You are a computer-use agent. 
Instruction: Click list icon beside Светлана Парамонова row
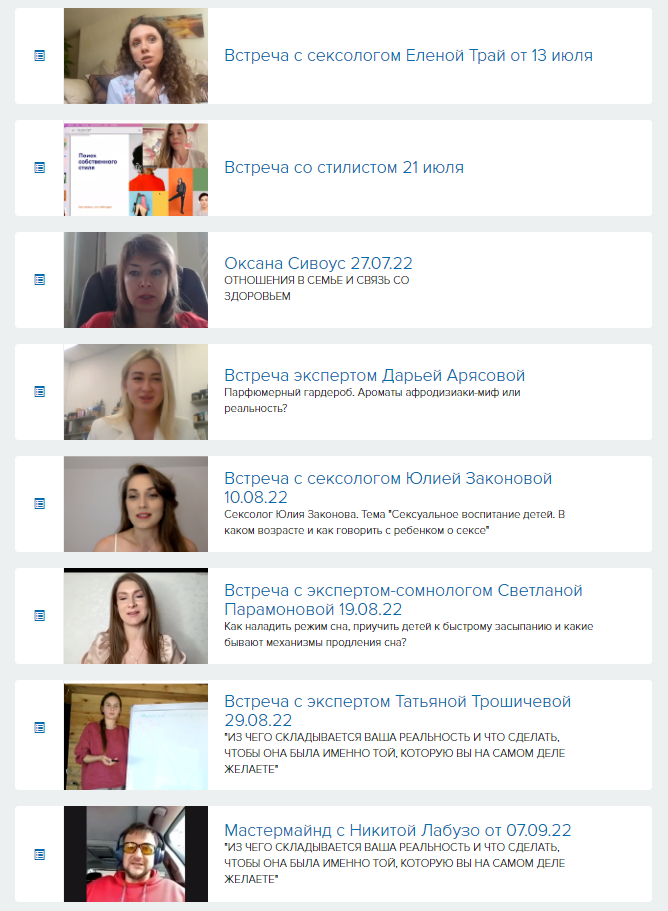pyautogui.click(x=39, y=616)
